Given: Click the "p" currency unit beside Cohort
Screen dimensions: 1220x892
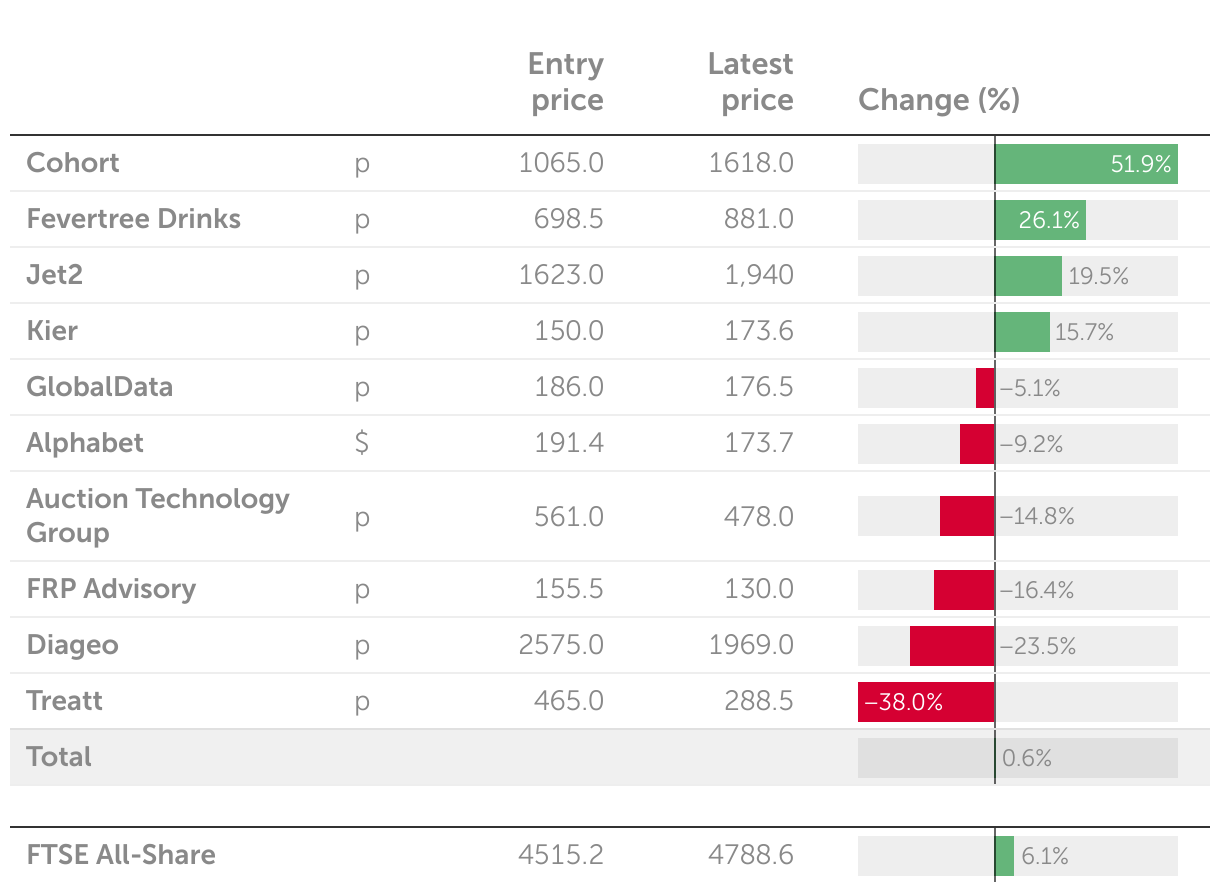Looking at the screenshot, I should 362,165.
